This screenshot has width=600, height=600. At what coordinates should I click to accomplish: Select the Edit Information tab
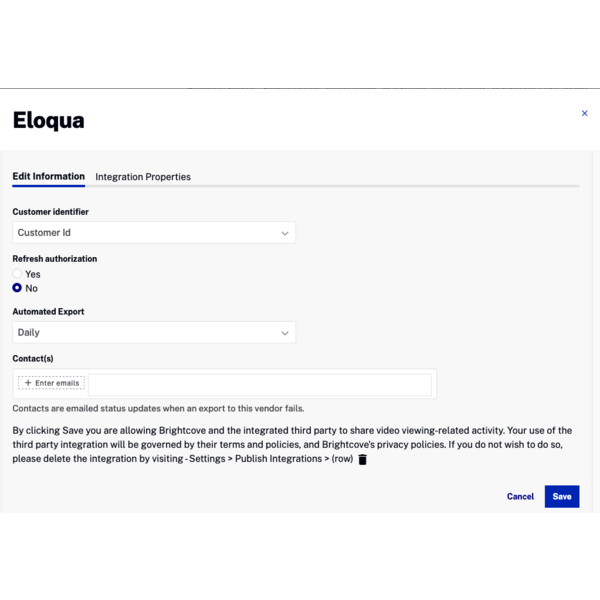pyautogui.click(x=49, y=176)
